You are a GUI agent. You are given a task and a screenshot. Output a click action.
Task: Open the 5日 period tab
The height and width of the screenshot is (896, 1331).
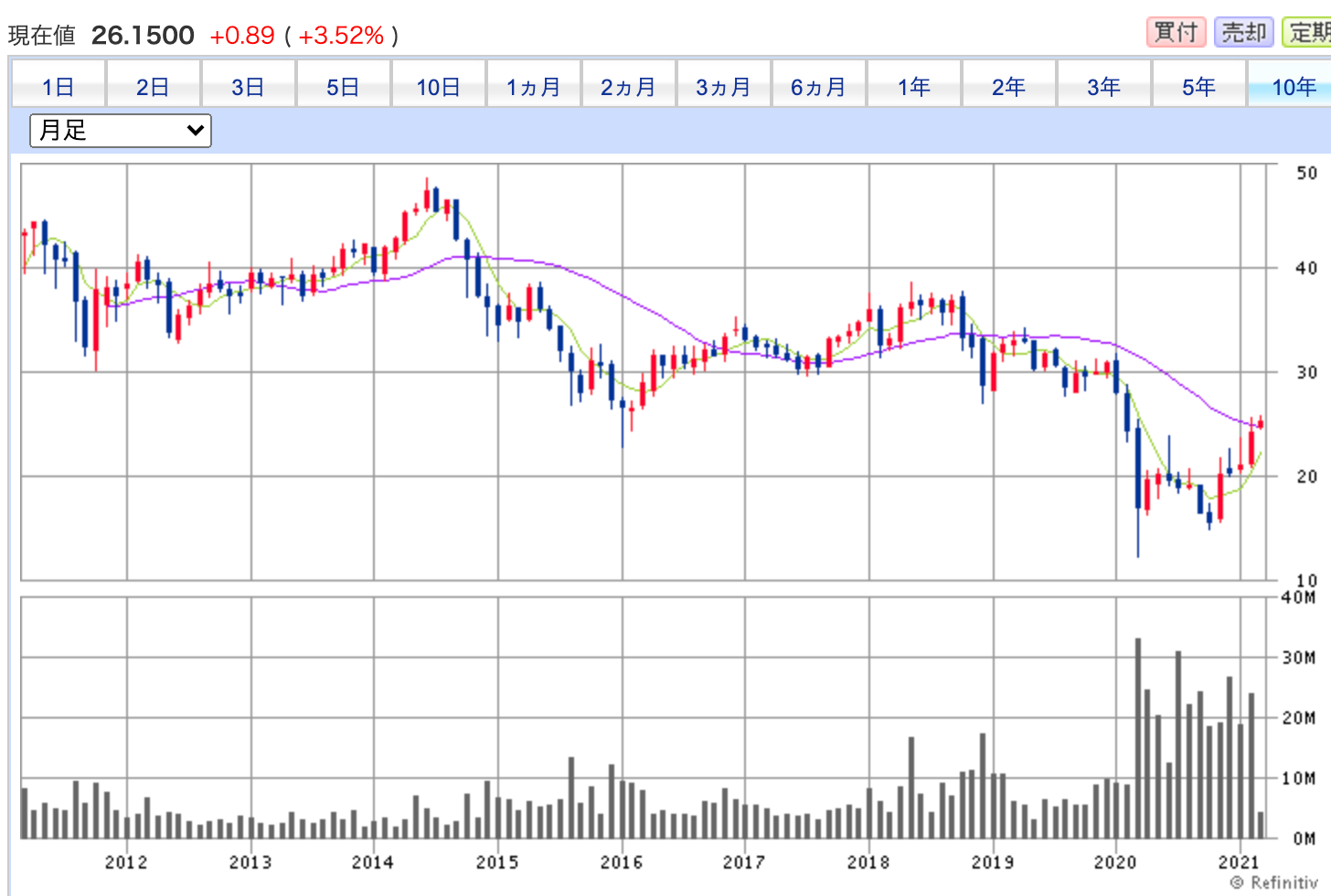[x=343, y=87]
